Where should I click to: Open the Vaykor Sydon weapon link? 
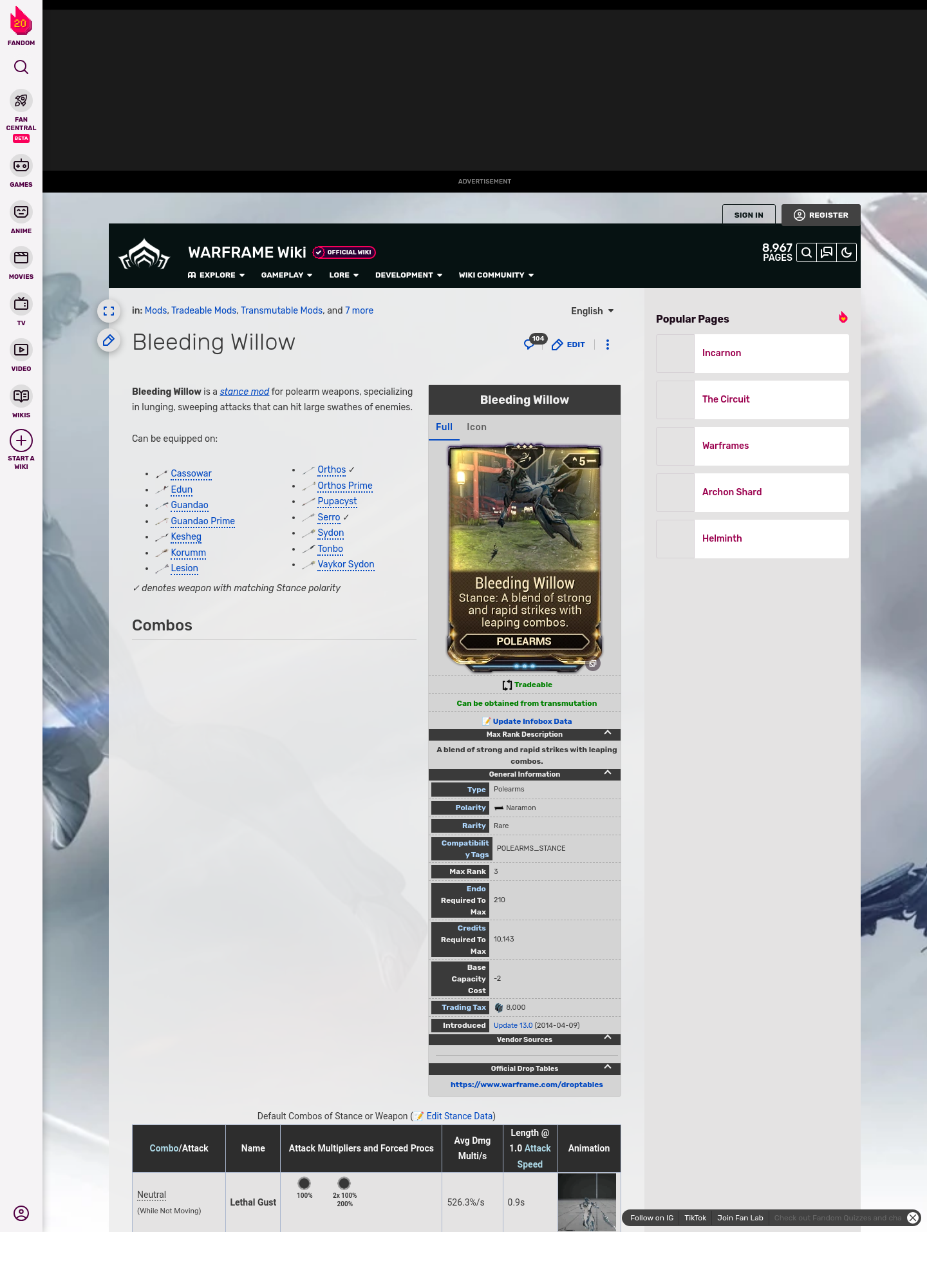coord(346,564)
